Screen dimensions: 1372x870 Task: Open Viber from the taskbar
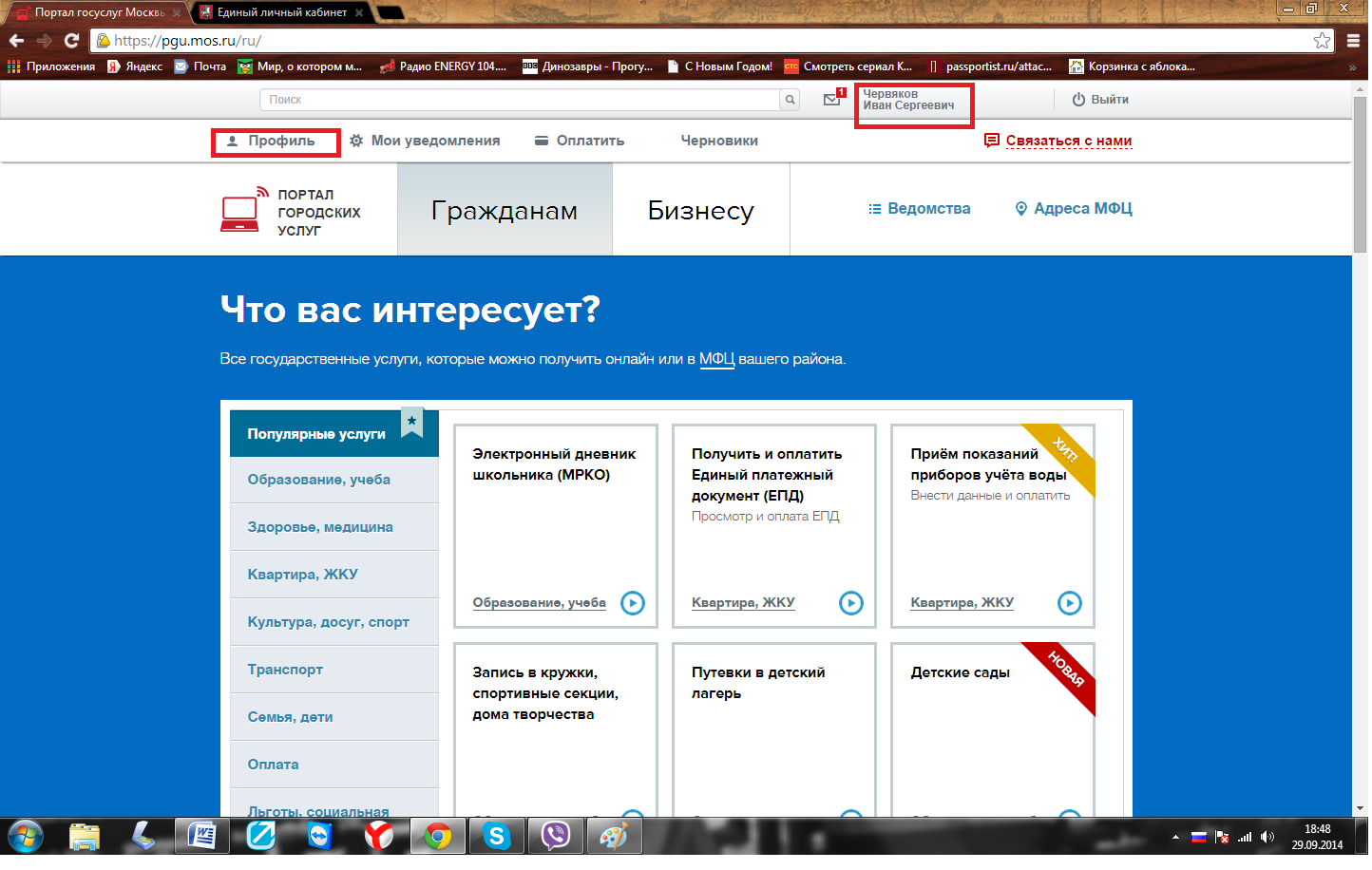(555, 837)
